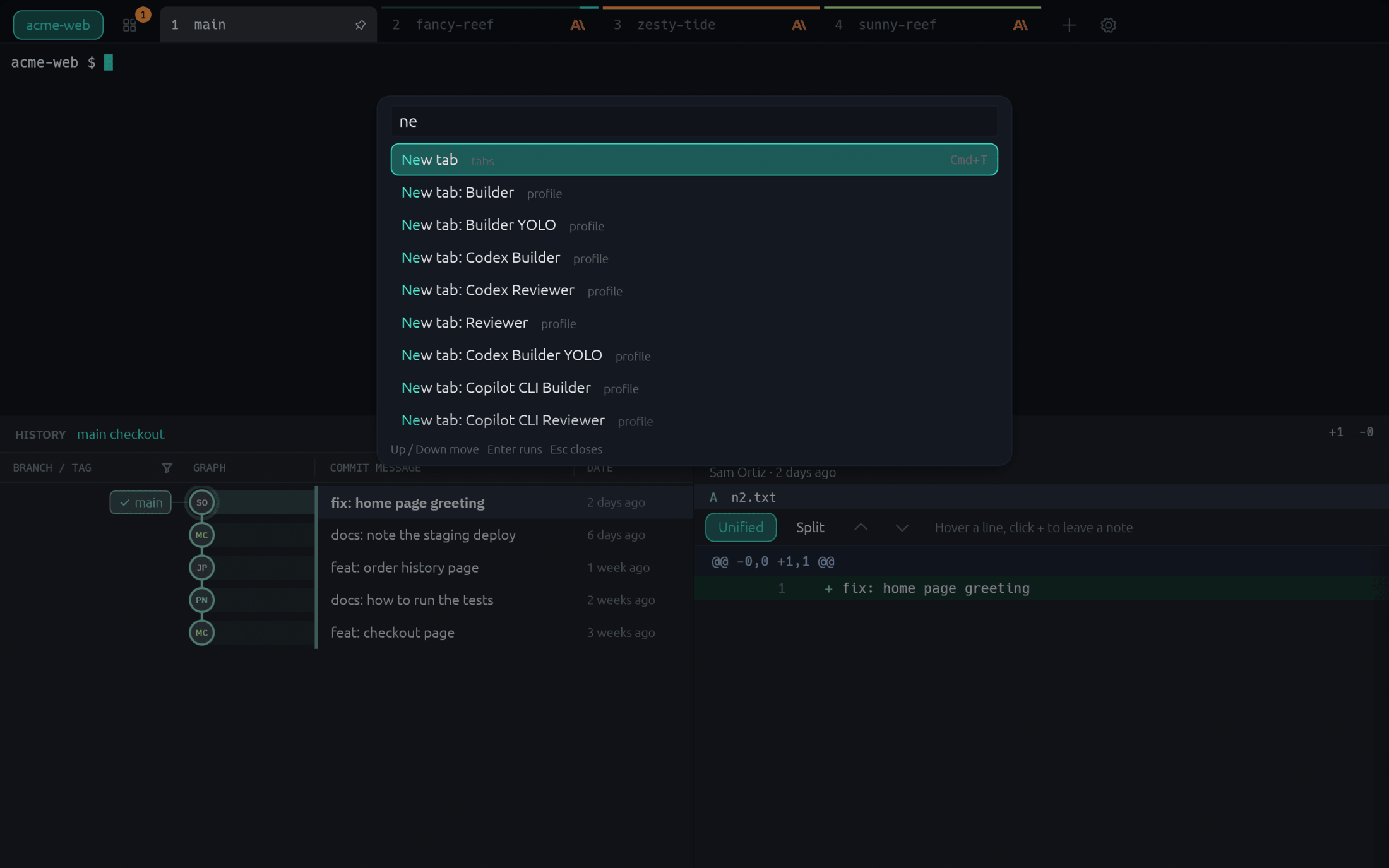Viewport: 1389px width, 868px height.
Task: Open the main checkout link
Action: point(121,434)
